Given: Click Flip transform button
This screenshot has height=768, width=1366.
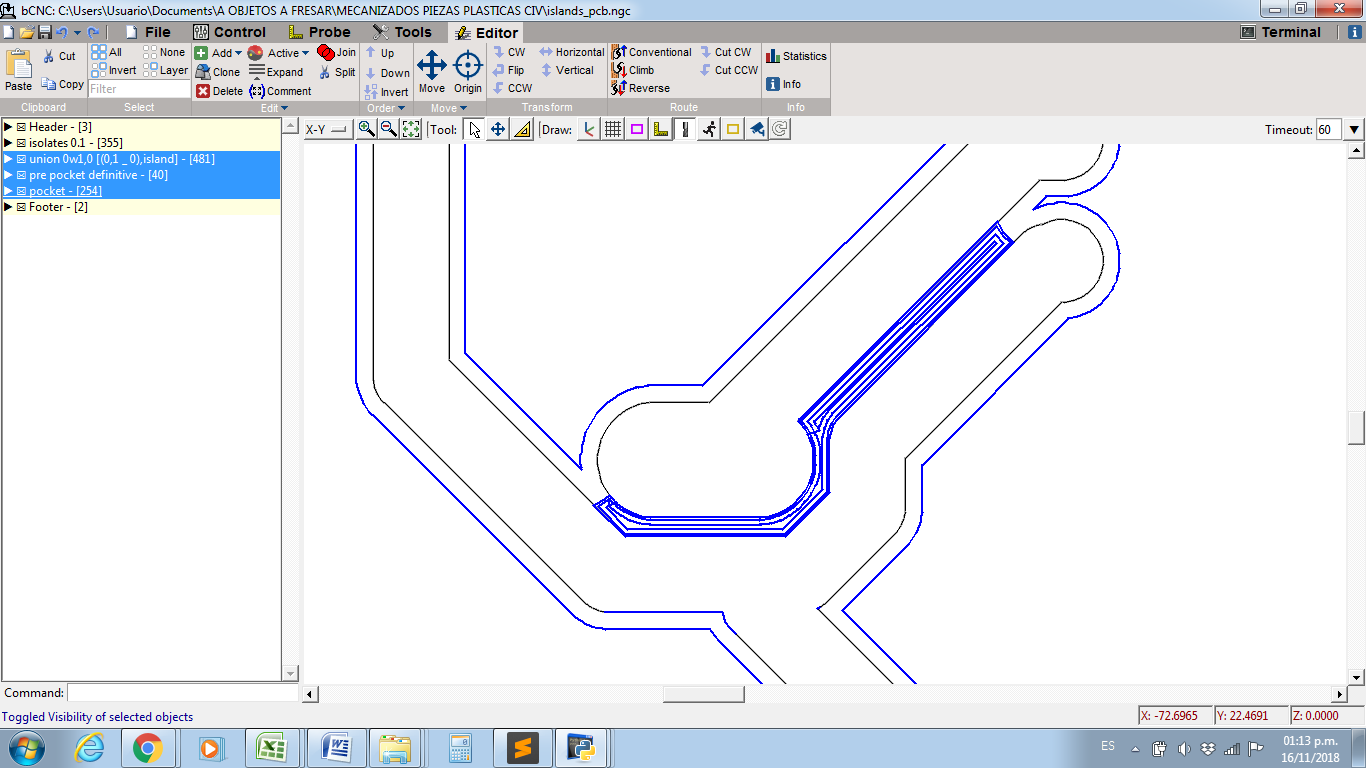Looking at the screenshot, I should tap(508, 70).
